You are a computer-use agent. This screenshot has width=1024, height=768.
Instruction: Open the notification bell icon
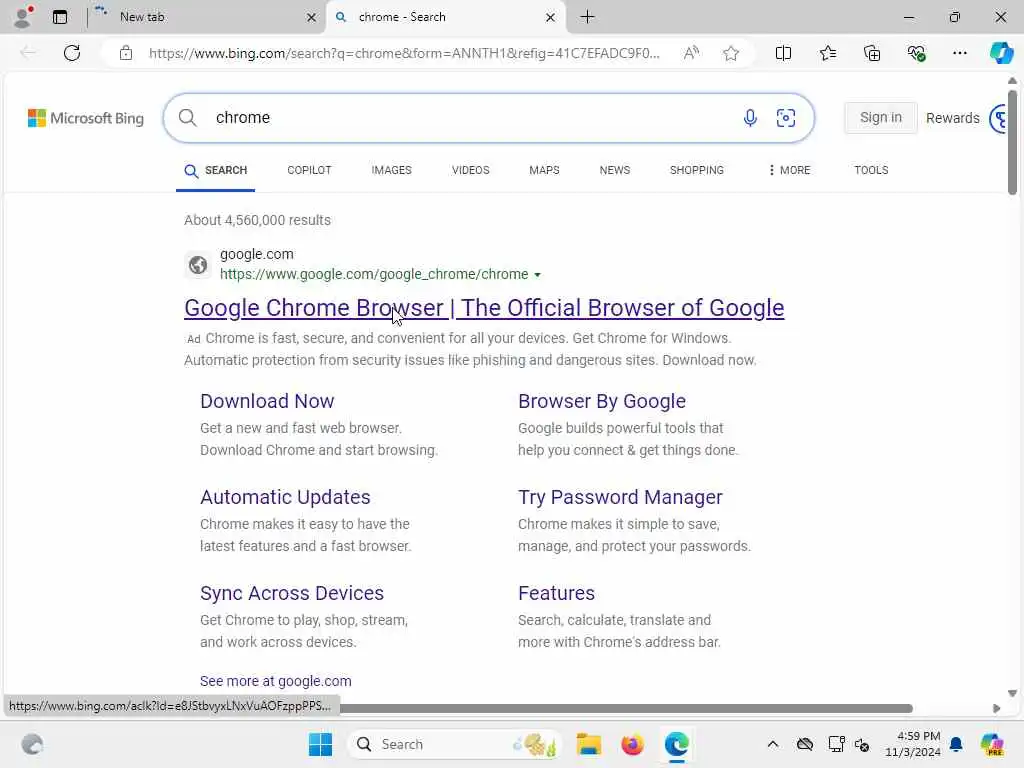point(956,744)
